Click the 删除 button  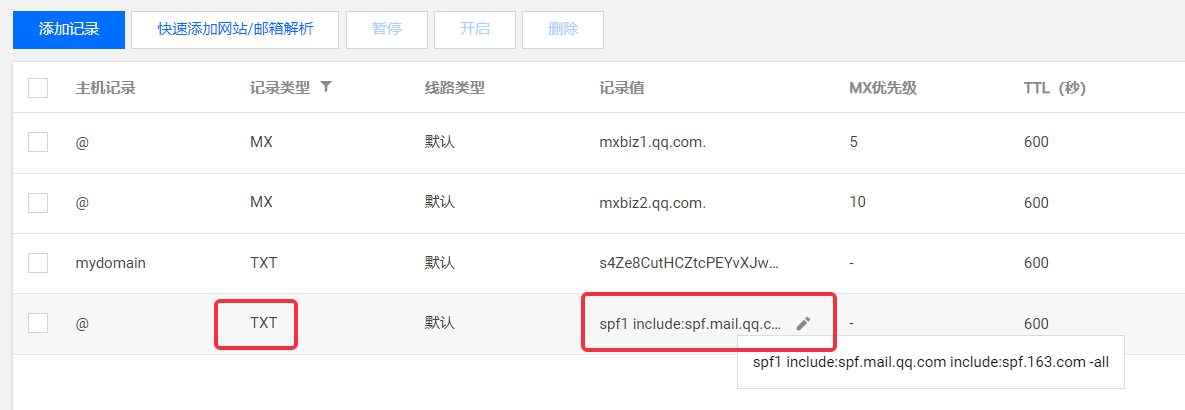563,29
